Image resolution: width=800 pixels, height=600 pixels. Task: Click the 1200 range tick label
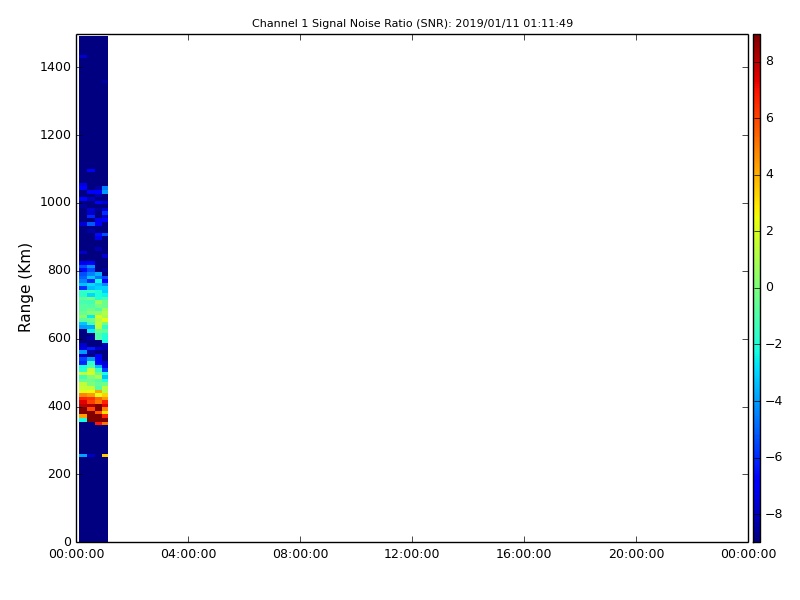[x=56, y=135]
